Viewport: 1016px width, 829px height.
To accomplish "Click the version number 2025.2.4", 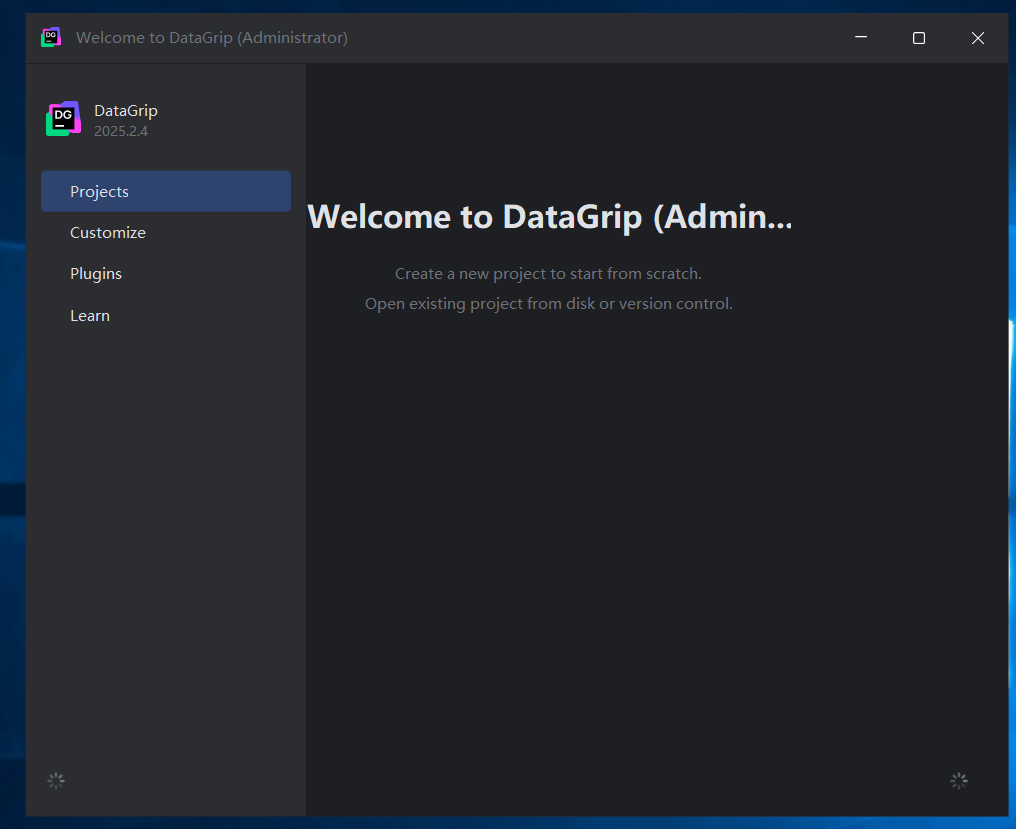I will pyautogui.click(x=121, y=131).
